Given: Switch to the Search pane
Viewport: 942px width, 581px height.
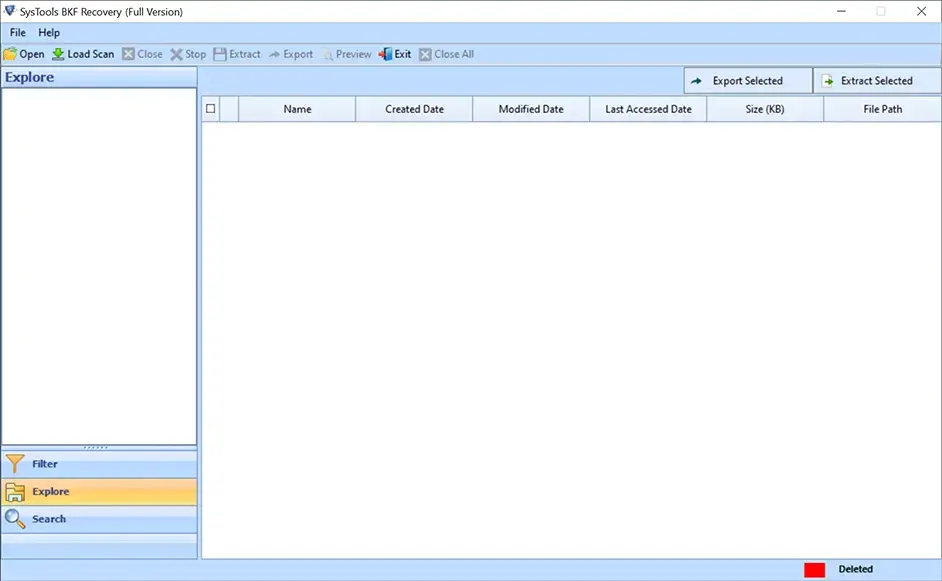Looking at the screenshot, I should (99, 519).
